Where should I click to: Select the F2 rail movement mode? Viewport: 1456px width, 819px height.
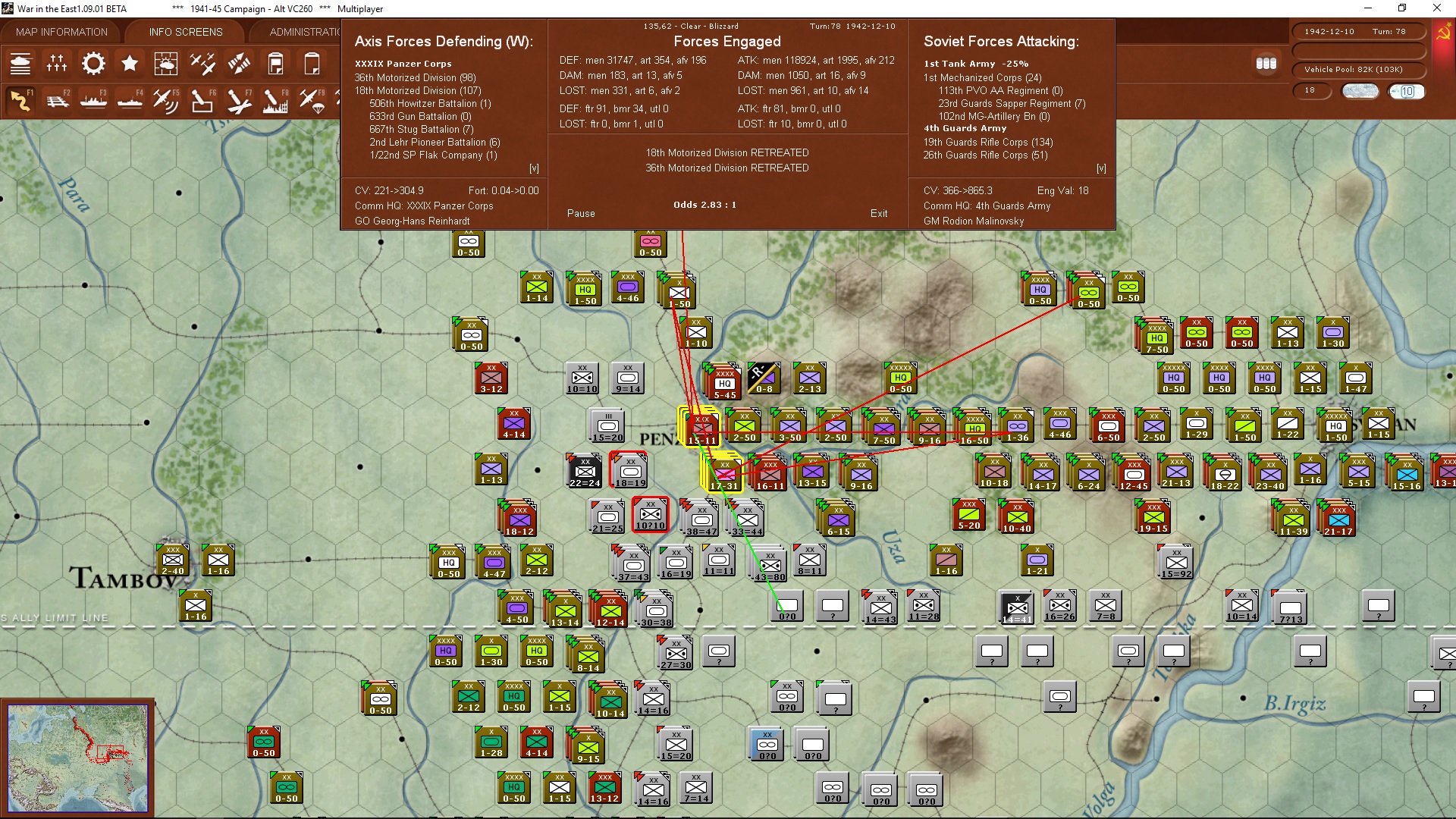[57, 100]
